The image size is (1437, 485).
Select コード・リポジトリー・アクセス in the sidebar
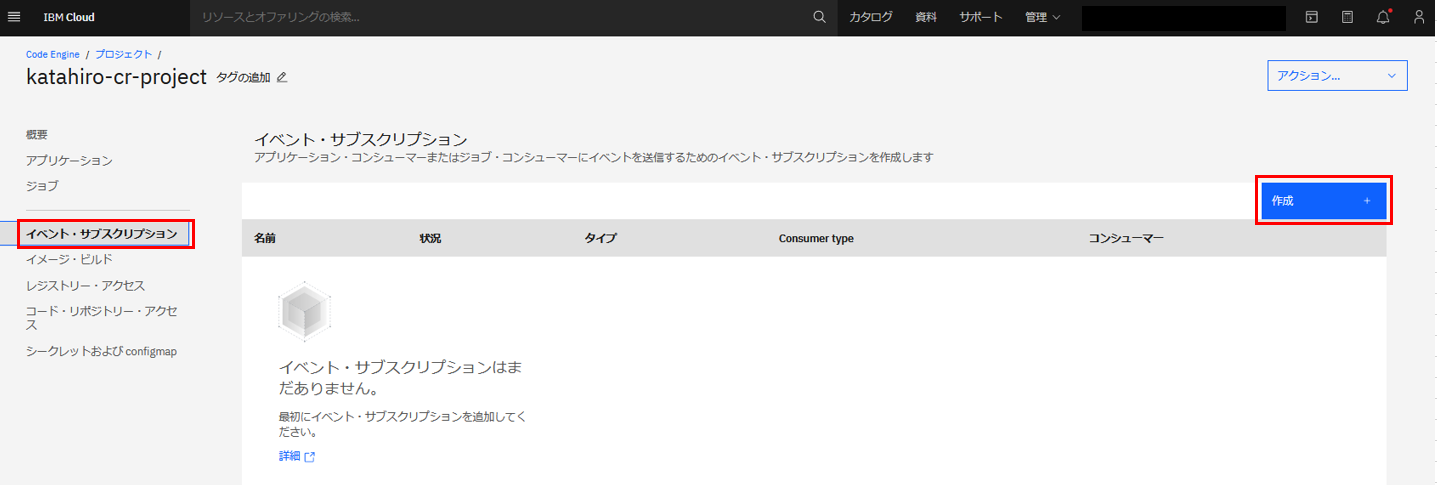(102, 318)
